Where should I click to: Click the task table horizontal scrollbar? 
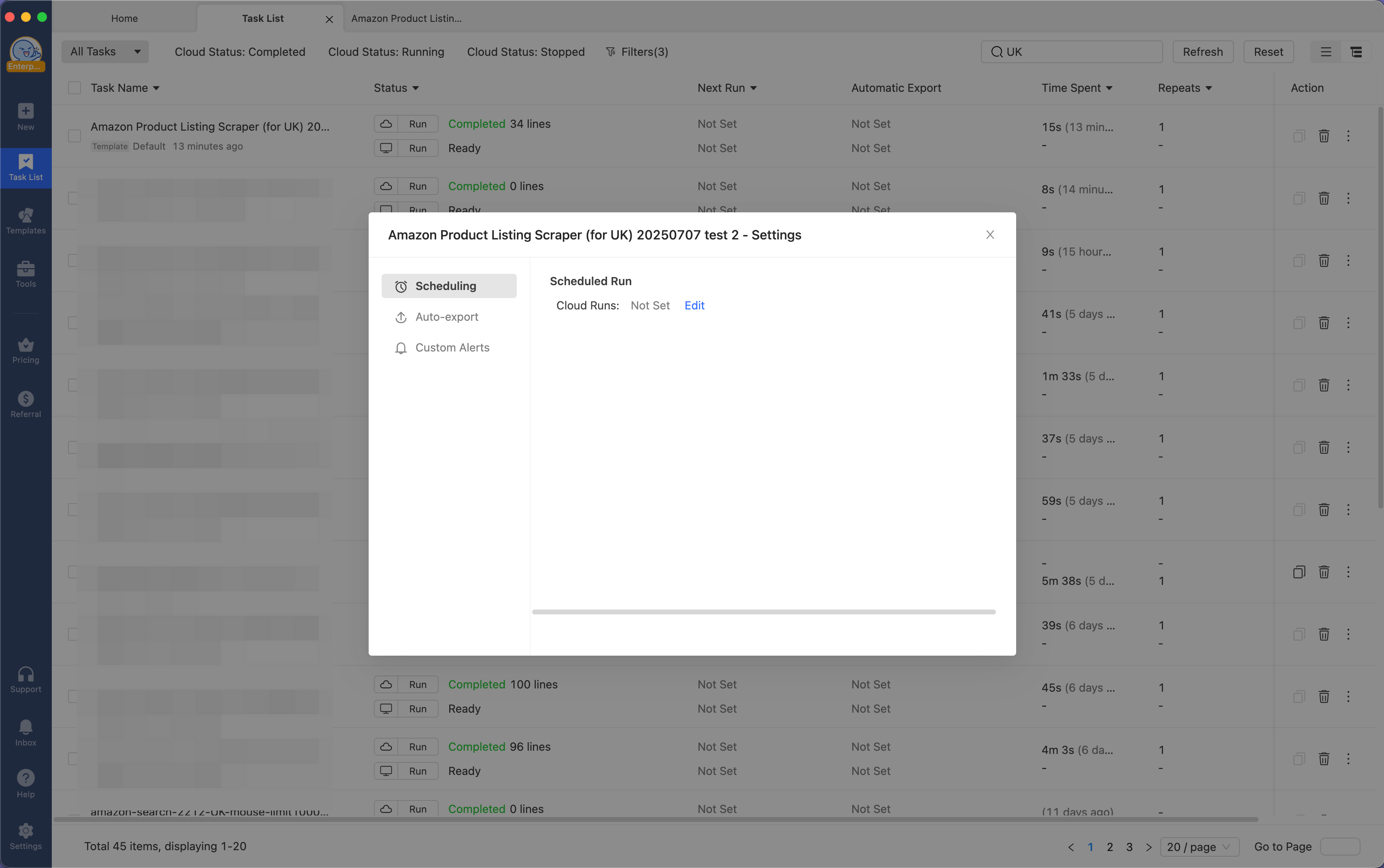point(656,819)
